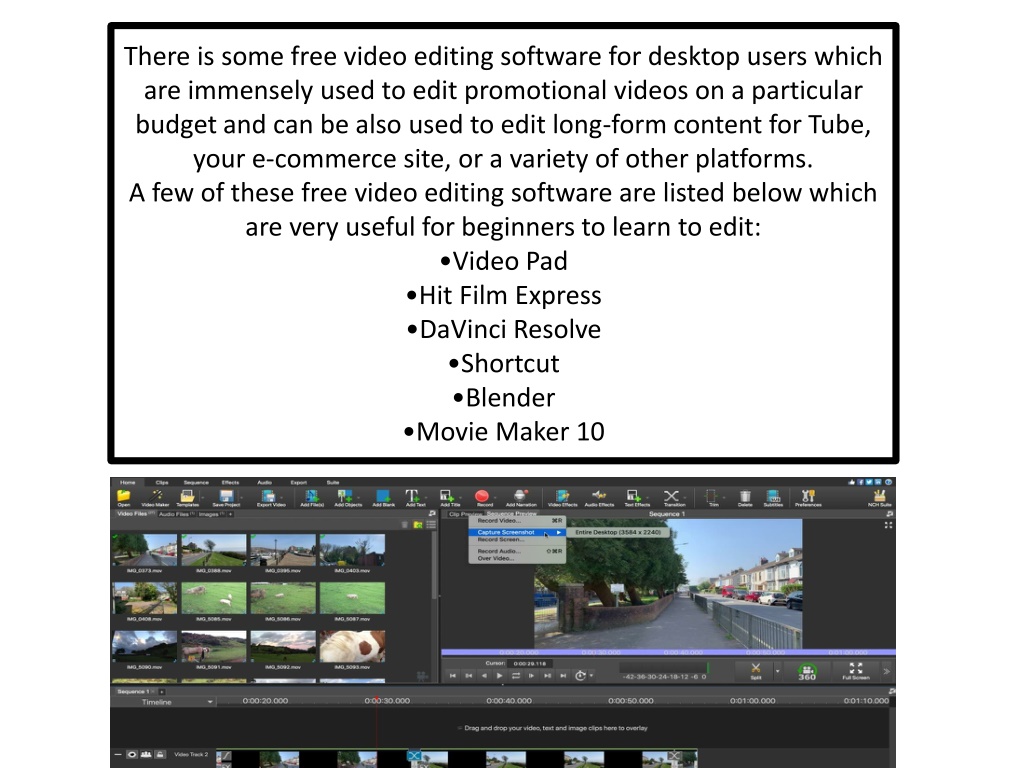Launch the Video Maker wizard
This screenshot has height=768, width=1024.
(155, 498)
